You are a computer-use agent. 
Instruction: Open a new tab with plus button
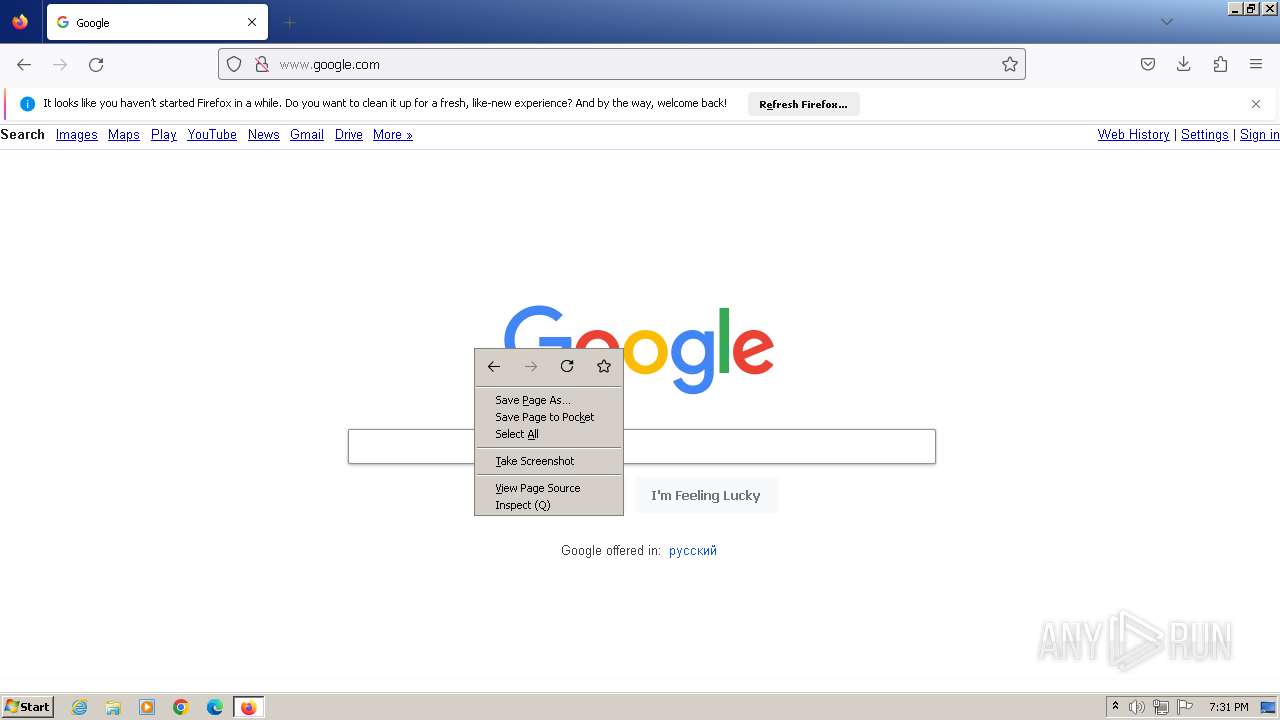pyautogui.click(x=289, y=22)
